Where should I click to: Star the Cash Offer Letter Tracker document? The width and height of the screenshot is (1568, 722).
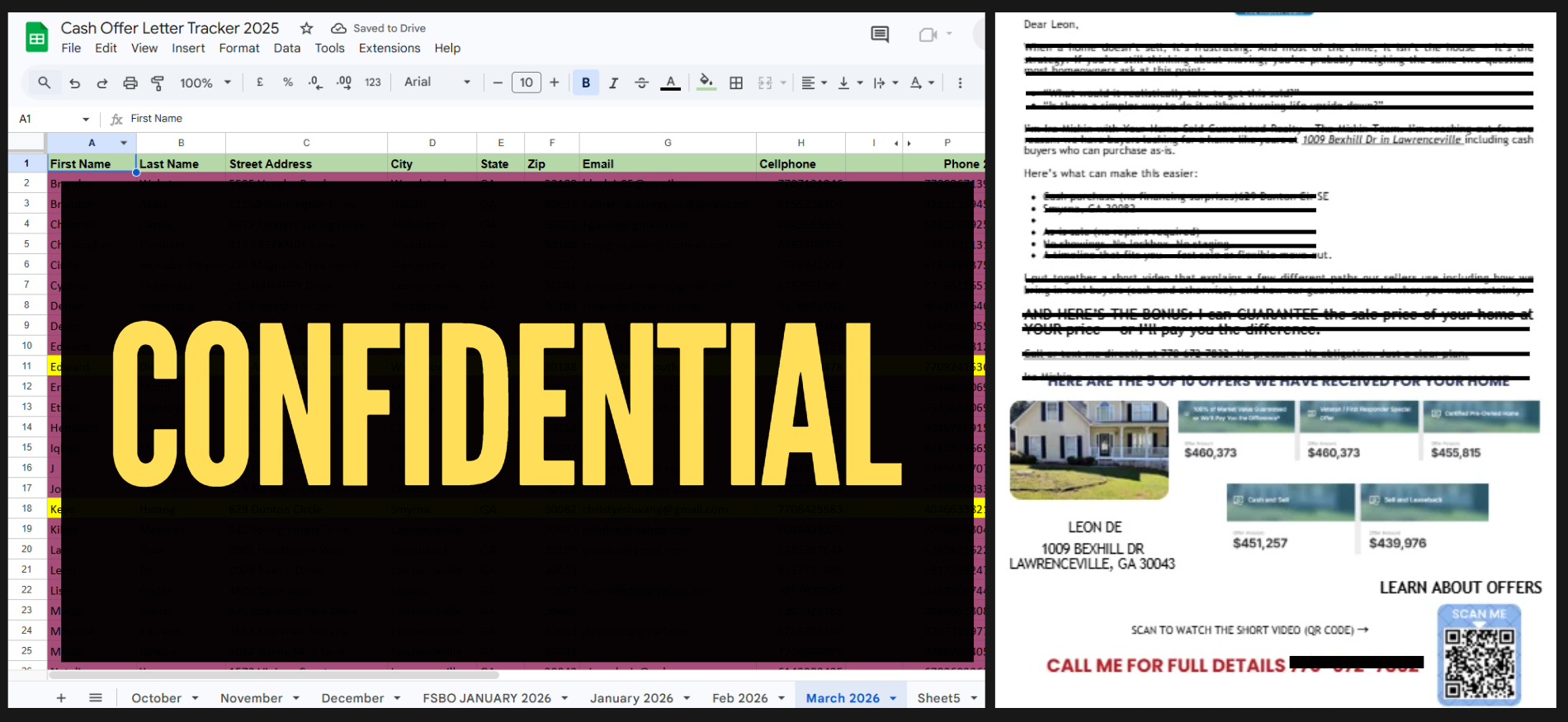(x=307, y=28)
